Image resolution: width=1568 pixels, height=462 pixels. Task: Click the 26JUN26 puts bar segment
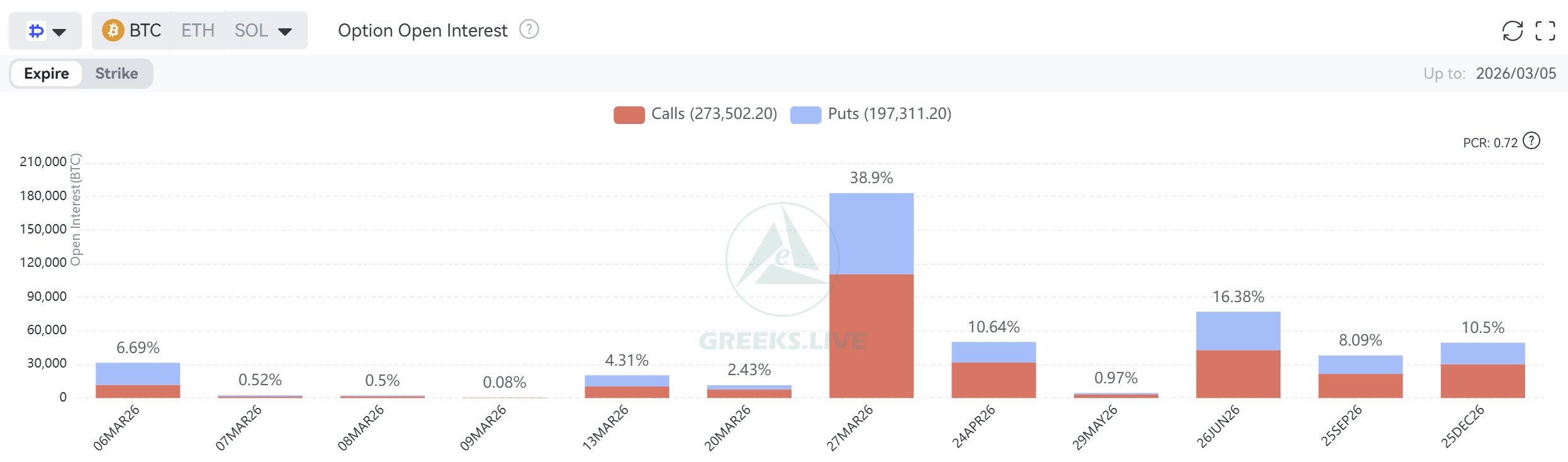(x=1238, y=330)
